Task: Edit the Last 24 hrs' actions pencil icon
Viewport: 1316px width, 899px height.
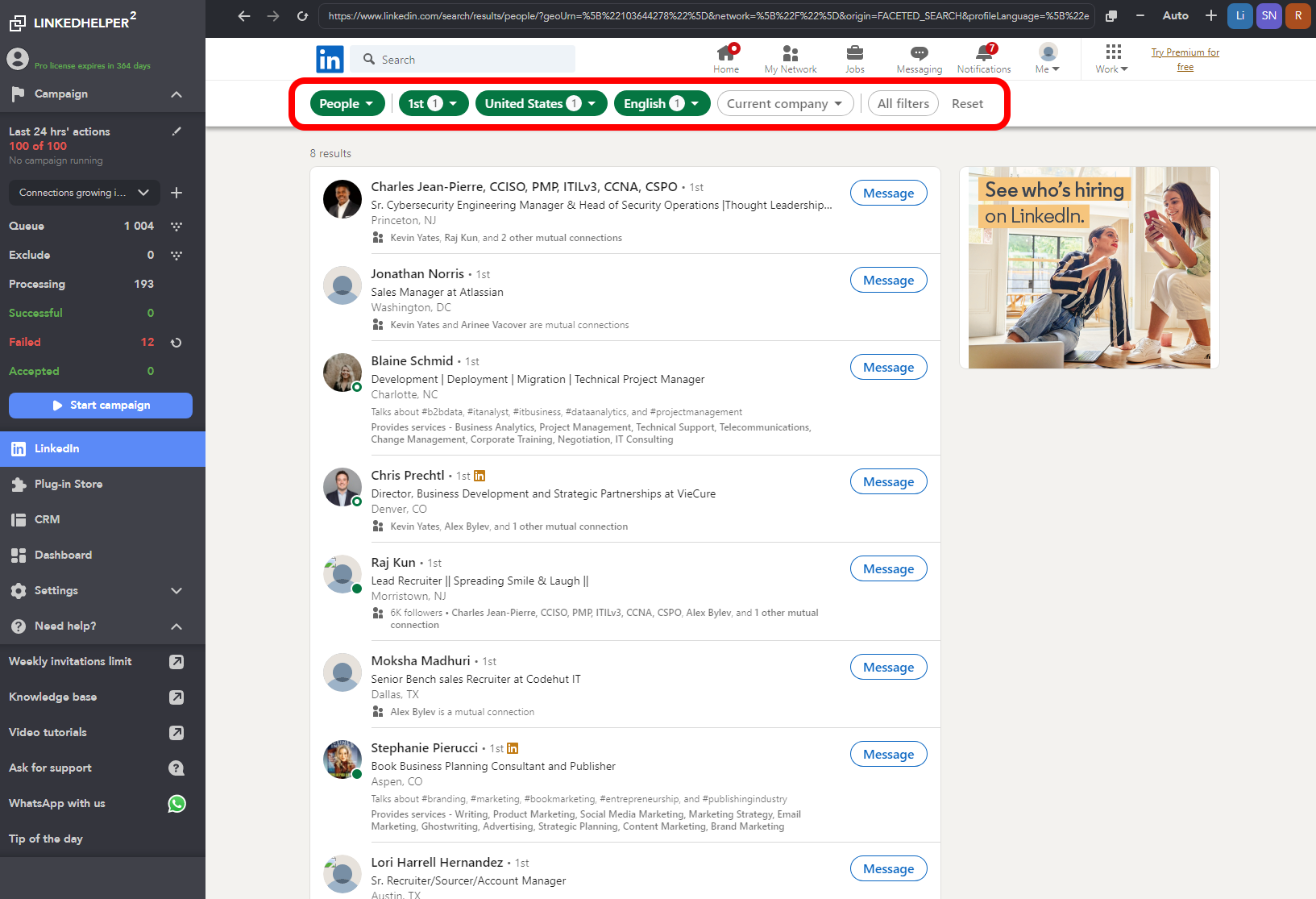Action: point(176,131)
